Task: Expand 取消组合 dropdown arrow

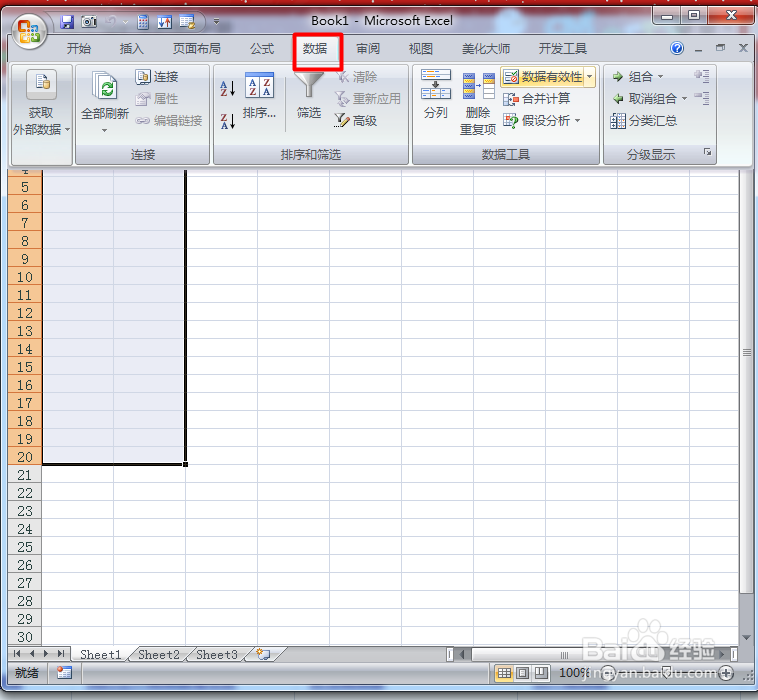Action: [x=685, y=99]
